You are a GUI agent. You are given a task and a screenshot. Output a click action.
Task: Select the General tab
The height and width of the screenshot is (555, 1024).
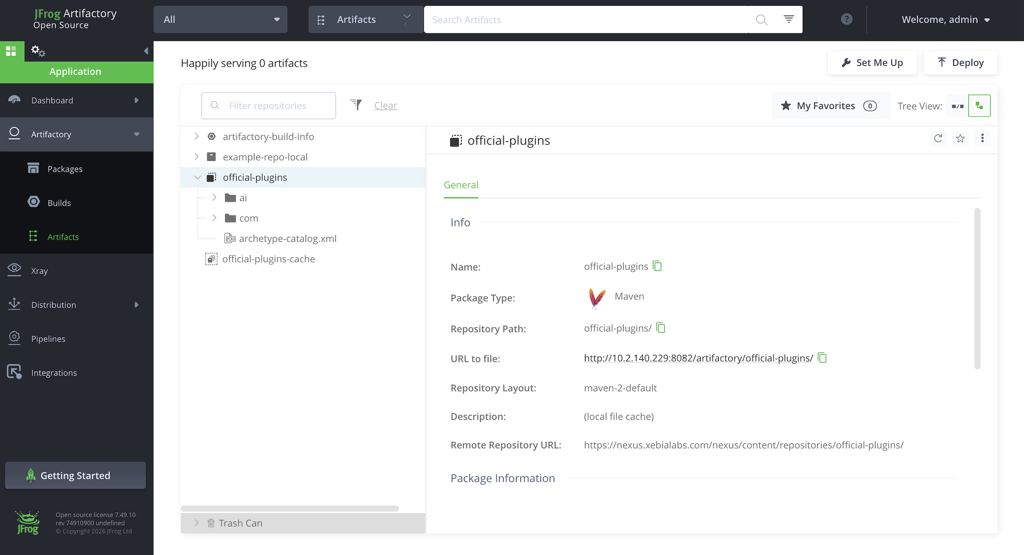pos(461,185)
